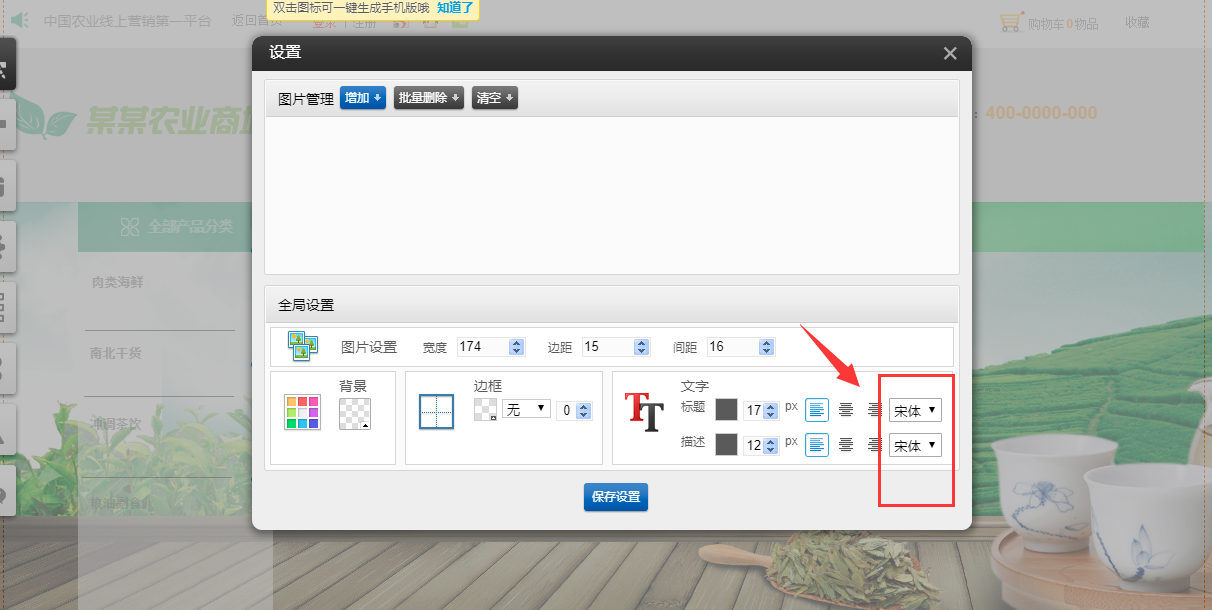Viewport: 1212px width, 610px height.
Task: Open the 清空 clear all menu
Action: pyautogui.click(x=495, y=98)
